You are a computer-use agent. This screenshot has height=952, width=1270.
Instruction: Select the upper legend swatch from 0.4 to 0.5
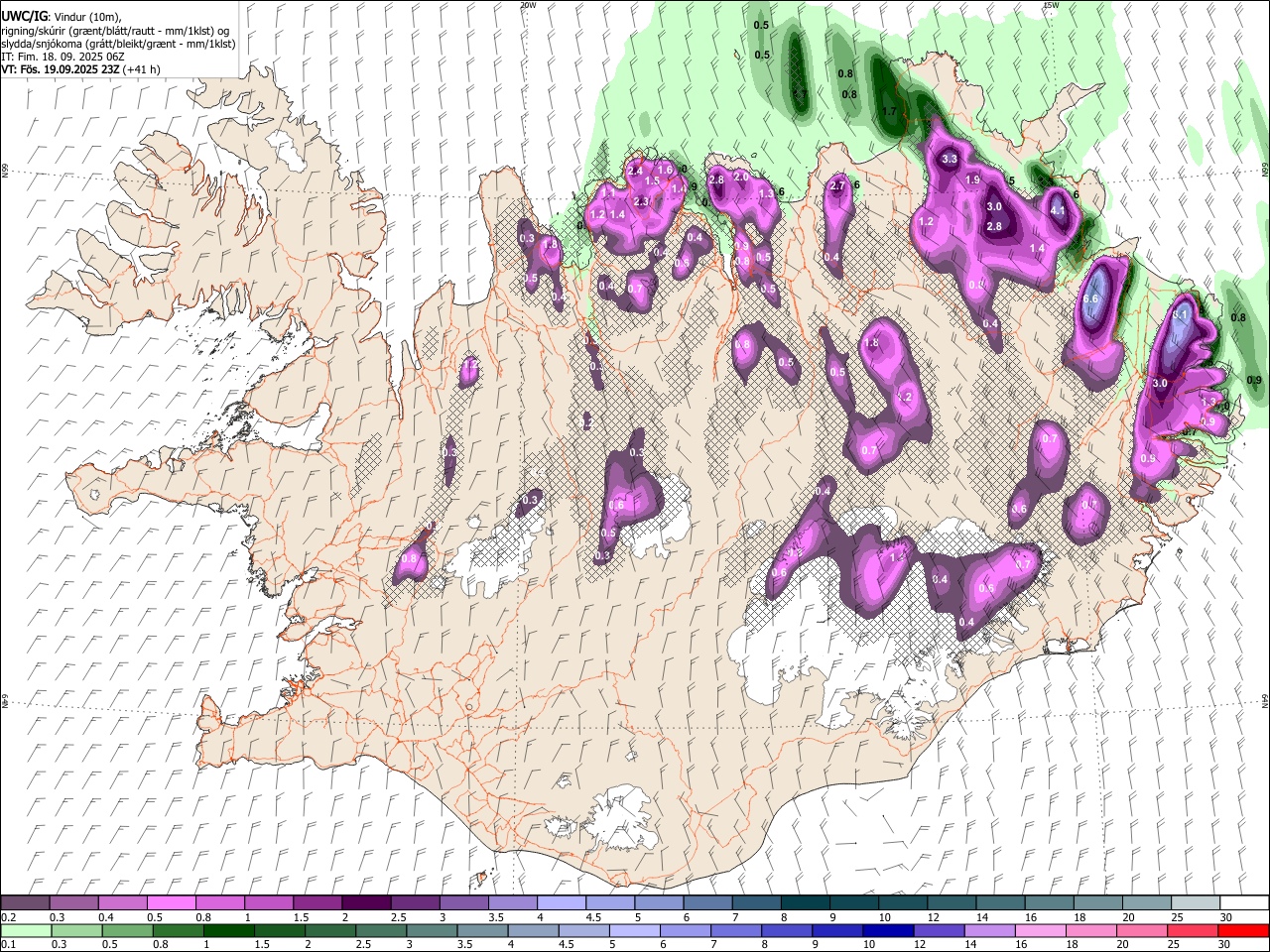coord(122,902)
